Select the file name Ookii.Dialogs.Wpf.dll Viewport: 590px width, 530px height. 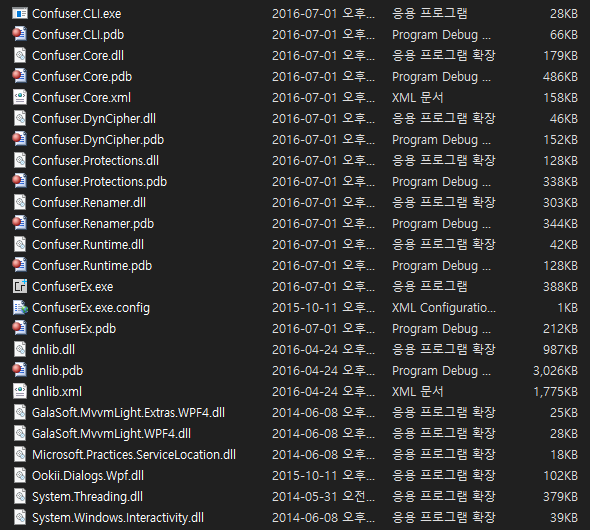point(88,476)
